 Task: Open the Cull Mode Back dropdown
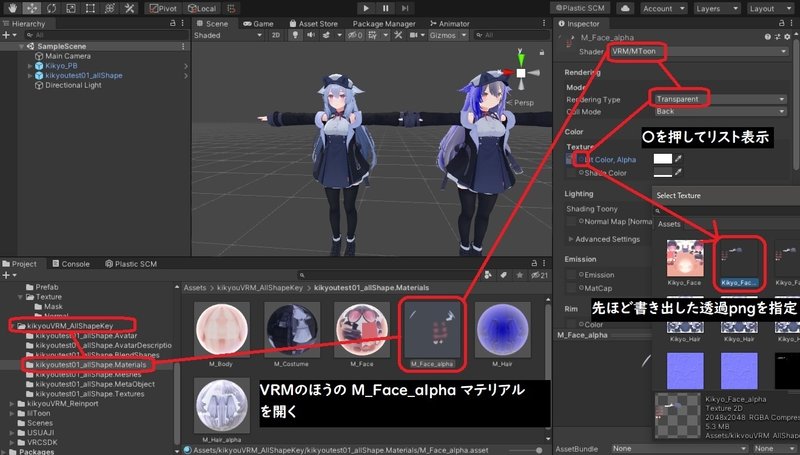[x=720, y=111]
